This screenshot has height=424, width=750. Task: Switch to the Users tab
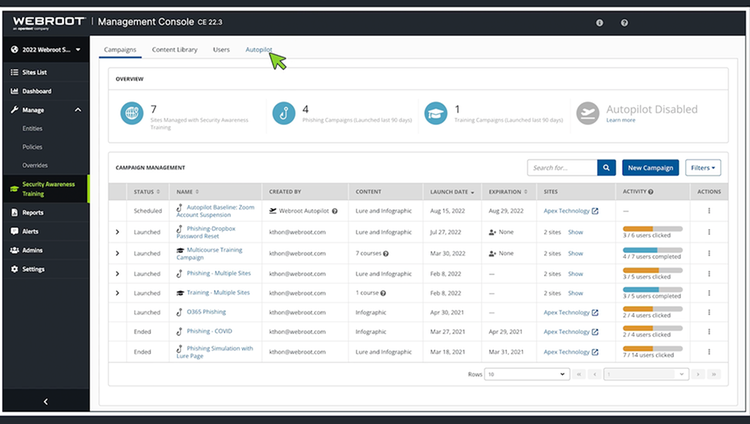221,49
